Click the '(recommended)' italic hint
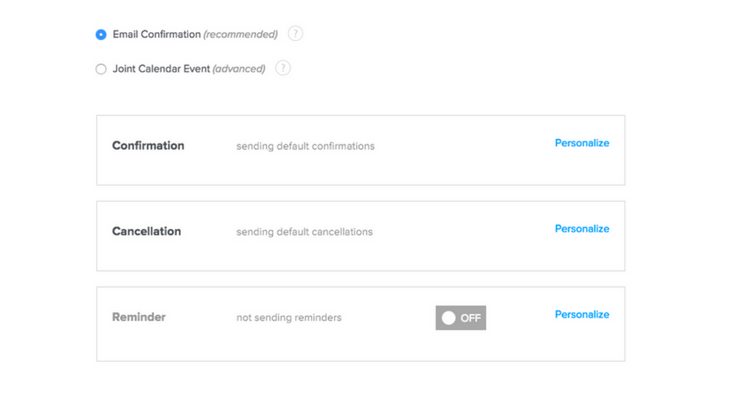The image size is (750, 400). click(x=241, y=35)
